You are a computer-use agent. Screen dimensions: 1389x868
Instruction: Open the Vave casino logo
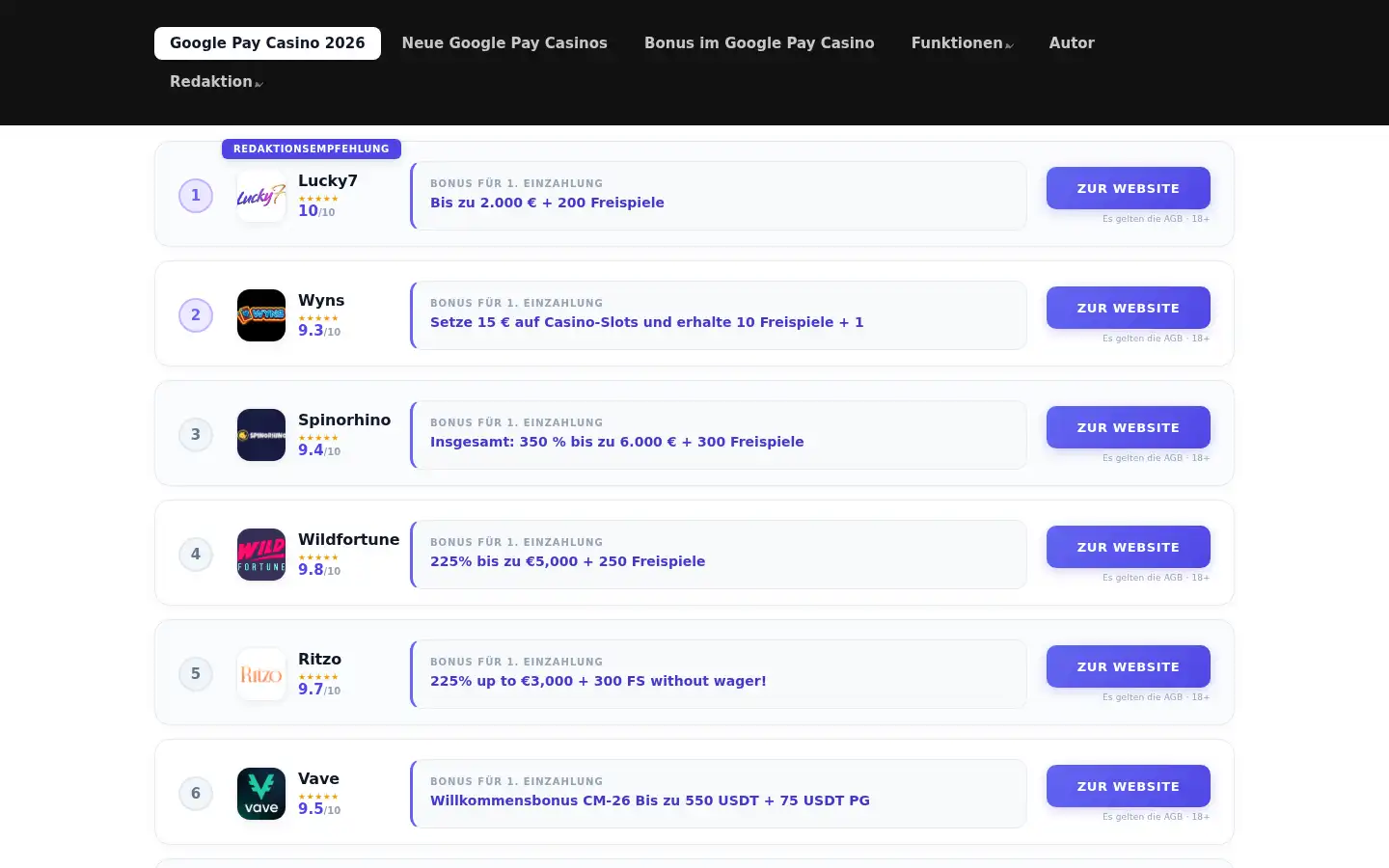(x=261, y=794)
